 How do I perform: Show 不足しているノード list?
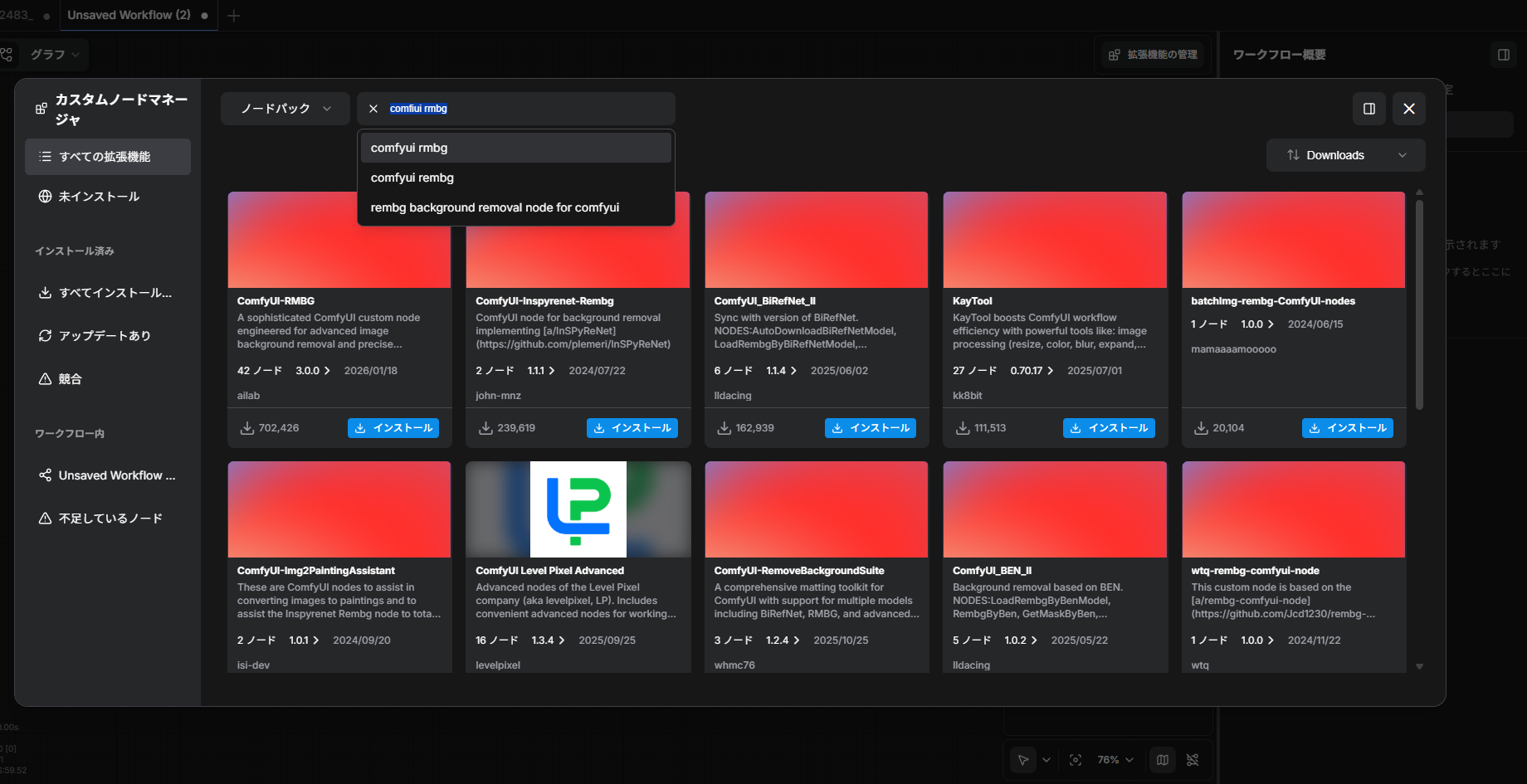click(108, 519)
